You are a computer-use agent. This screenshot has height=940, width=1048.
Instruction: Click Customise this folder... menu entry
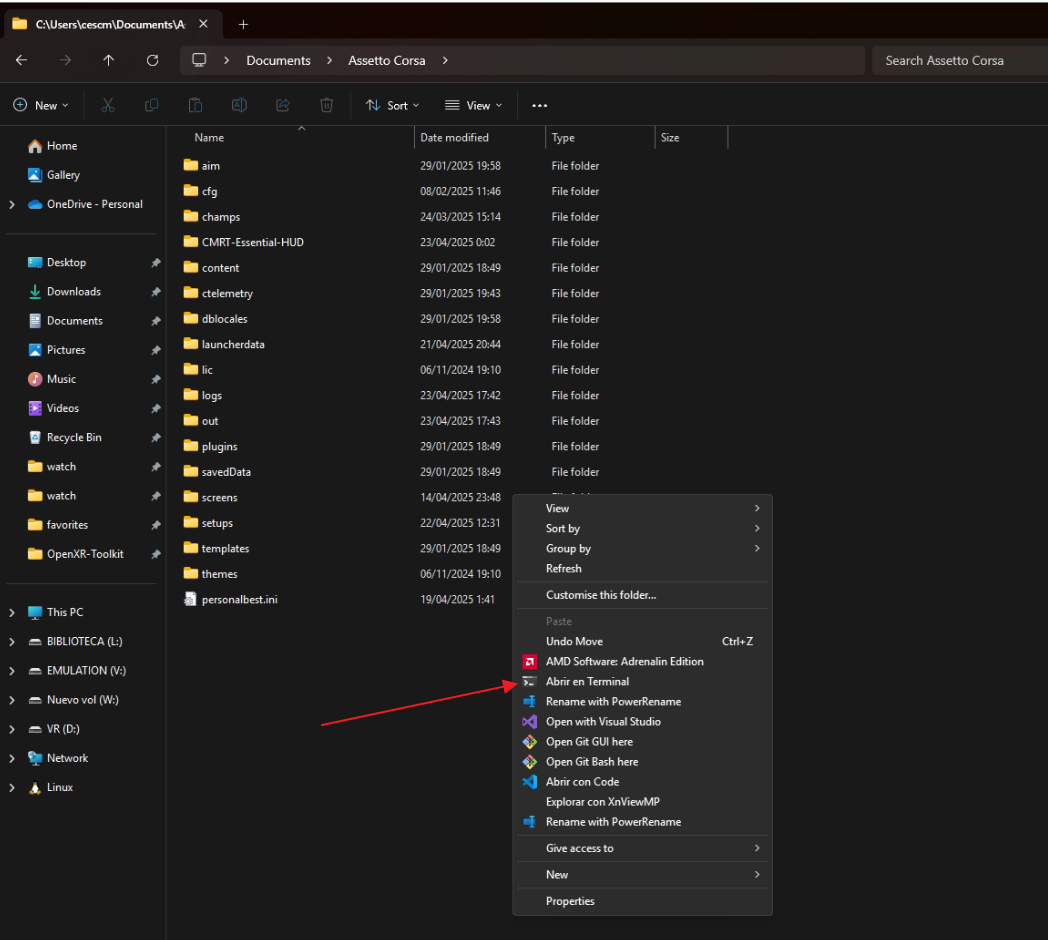coord(601,595)
